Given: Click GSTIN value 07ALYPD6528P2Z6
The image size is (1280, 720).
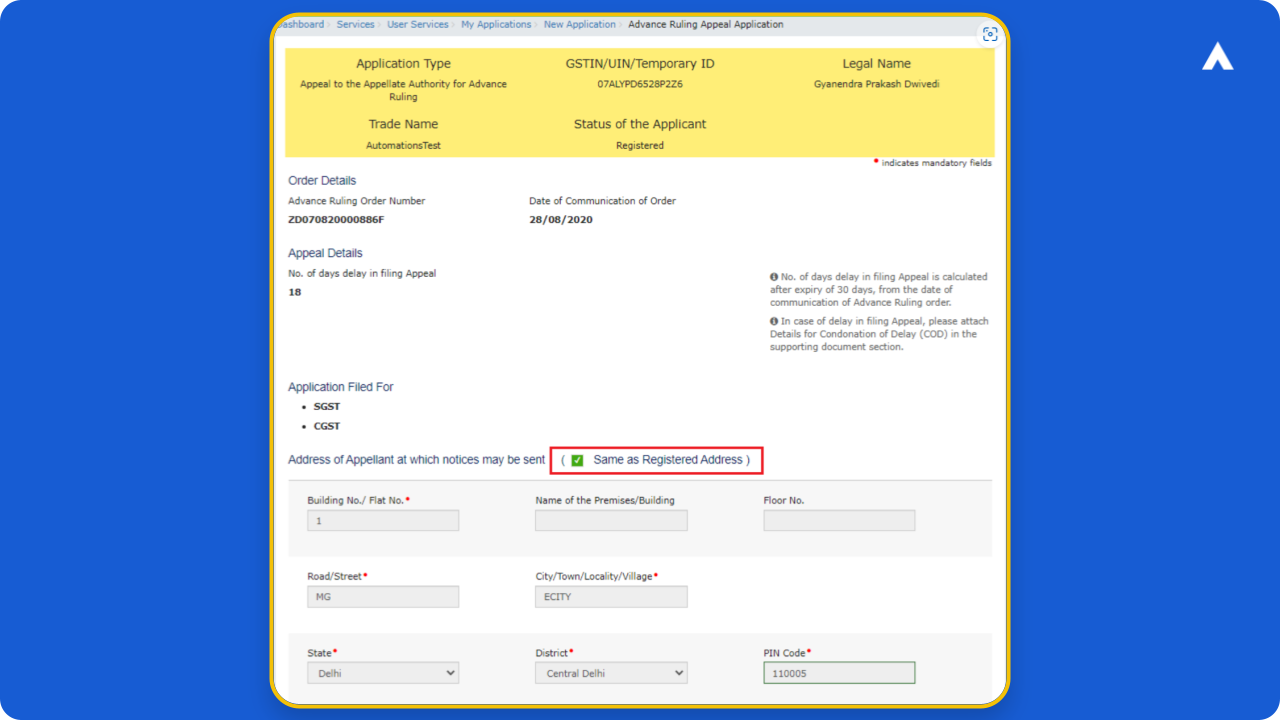Looking at the screenshot, I should coord(640,84).
